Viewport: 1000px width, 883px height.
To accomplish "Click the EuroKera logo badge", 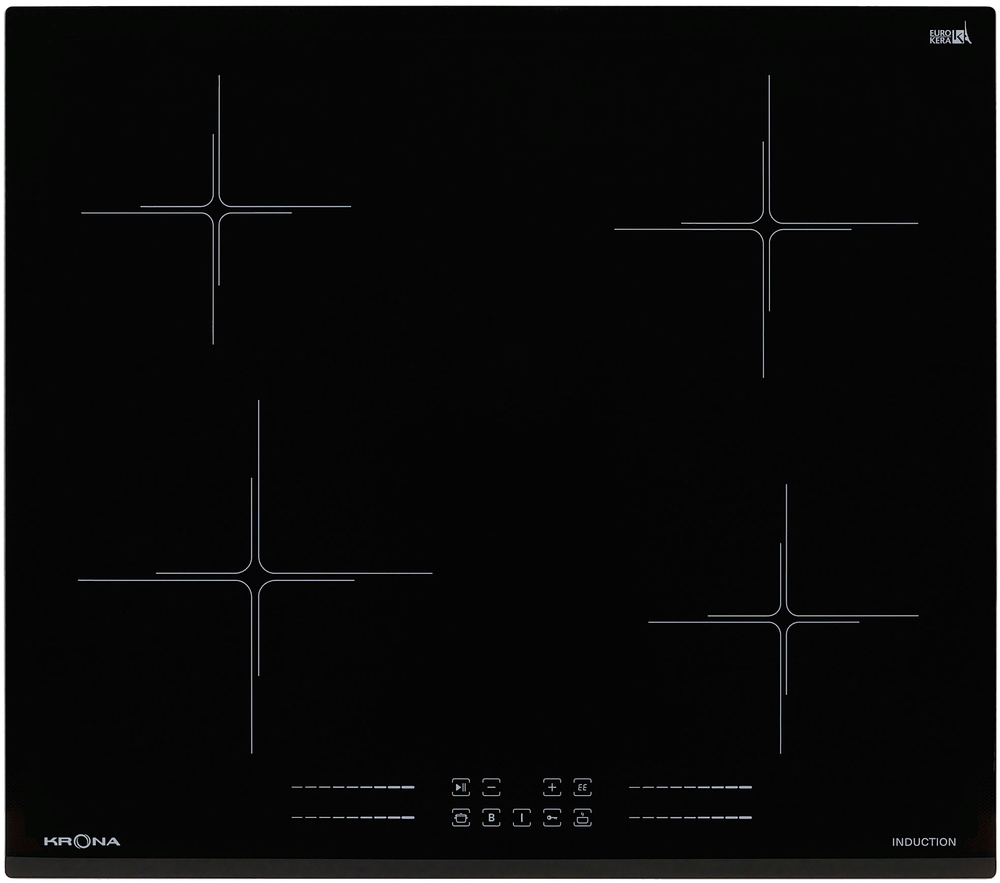I will click(x=950, y=33).
